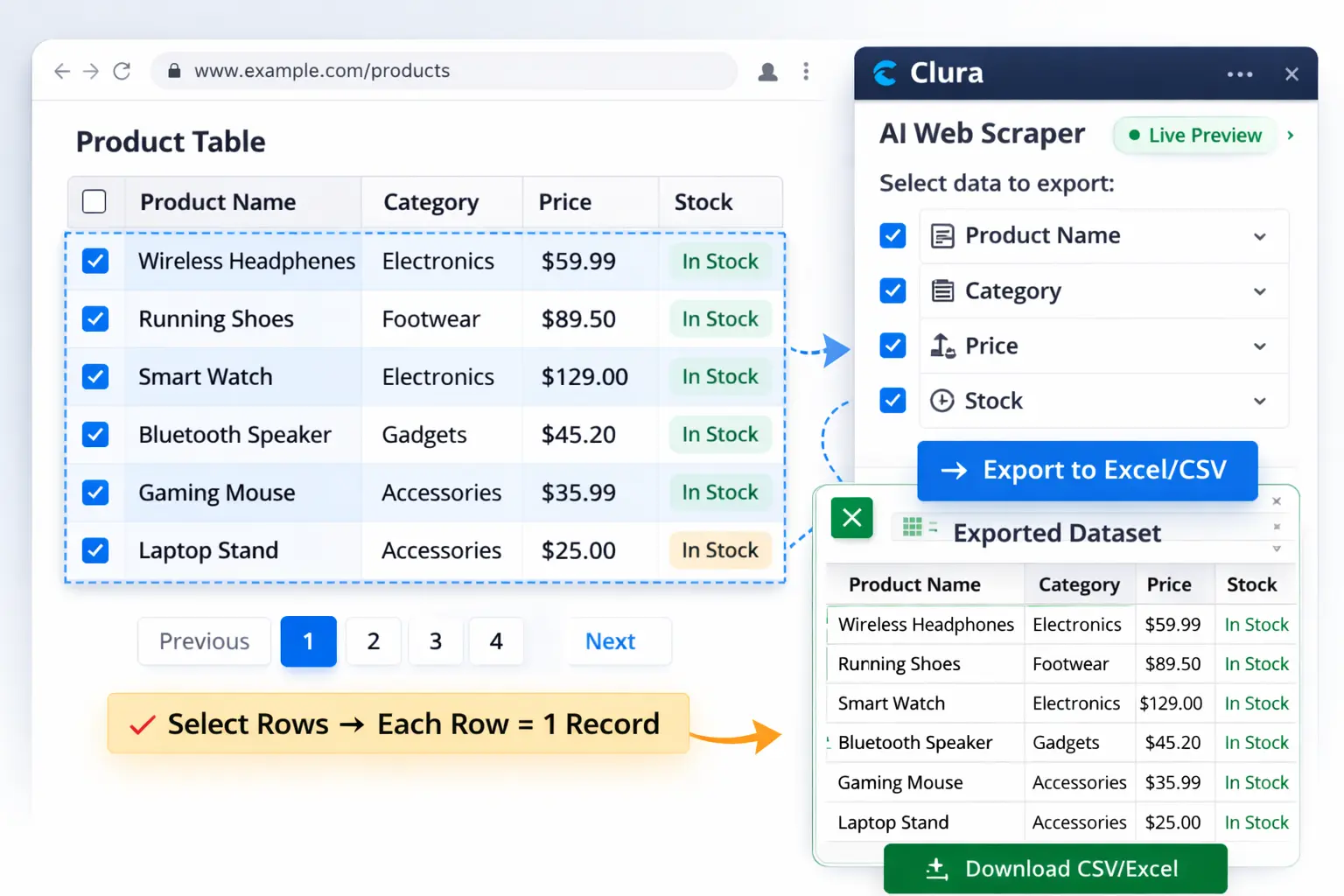The image size is (1344, 896).
Task: Click the Category list icon in export panel
Action: click(x=942, y=290)
